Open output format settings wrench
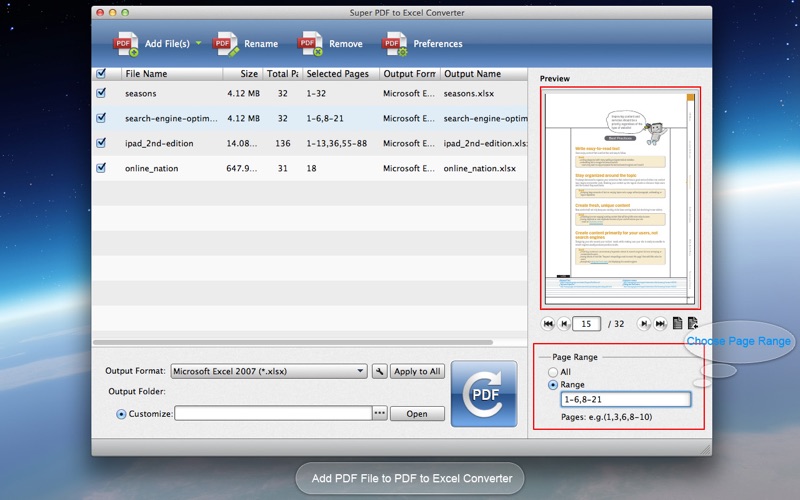This screenshot has width=800, height=500. (x=379, y=371)
